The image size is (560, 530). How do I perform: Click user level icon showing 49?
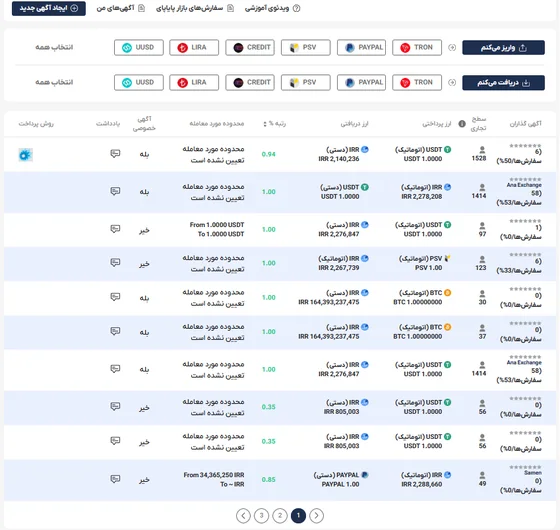(482, 475)
